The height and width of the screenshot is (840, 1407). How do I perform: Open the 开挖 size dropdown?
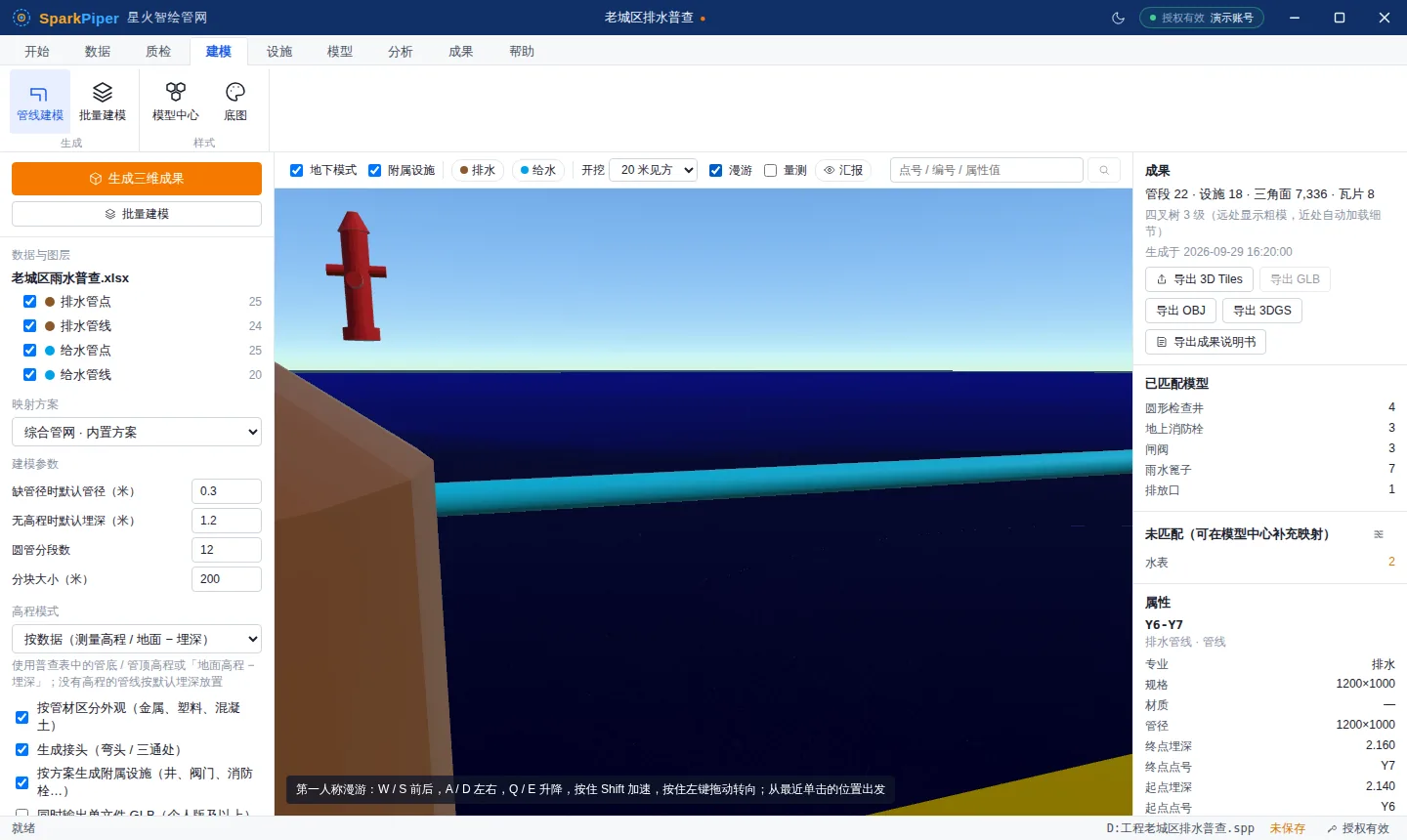coord(653,170)
